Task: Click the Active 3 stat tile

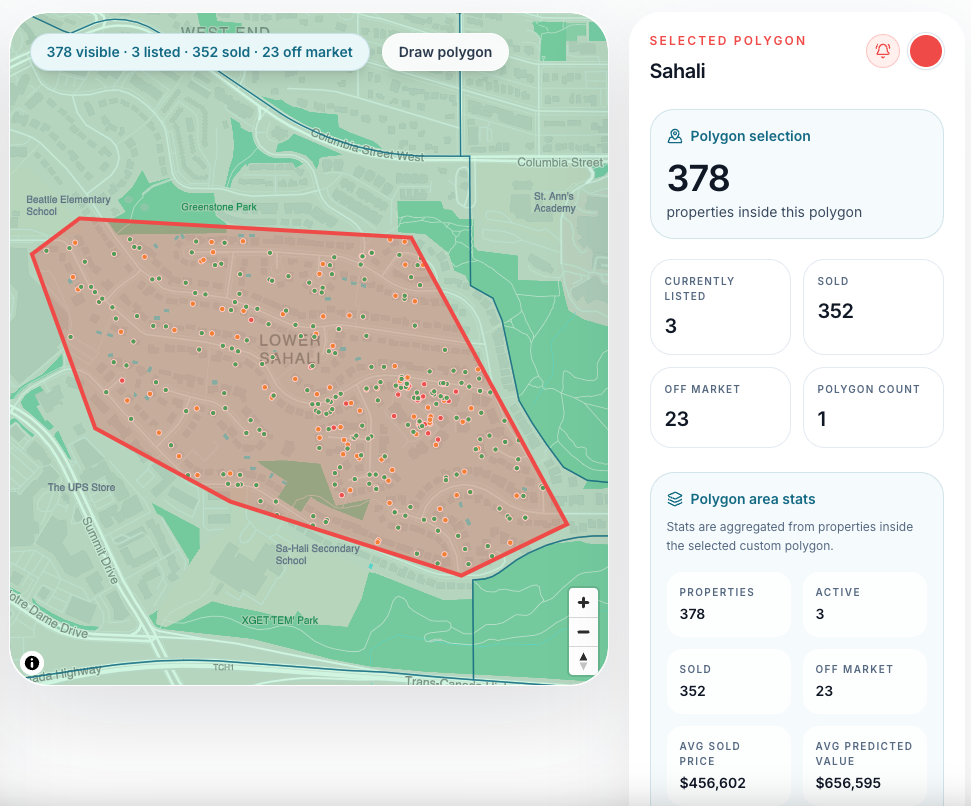Action: (x=865, y=604)
